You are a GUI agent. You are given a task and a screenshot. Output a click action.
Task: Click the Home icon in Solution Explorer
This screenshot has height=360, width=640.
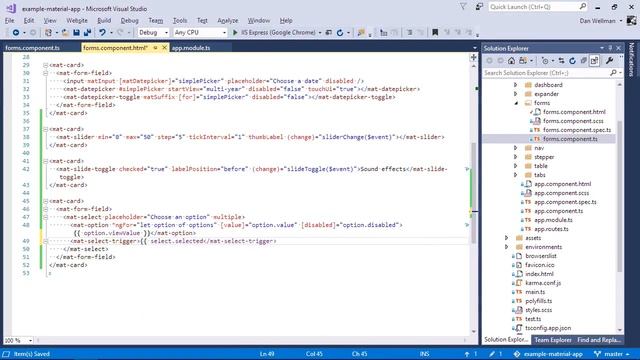[x=511, y=61]
